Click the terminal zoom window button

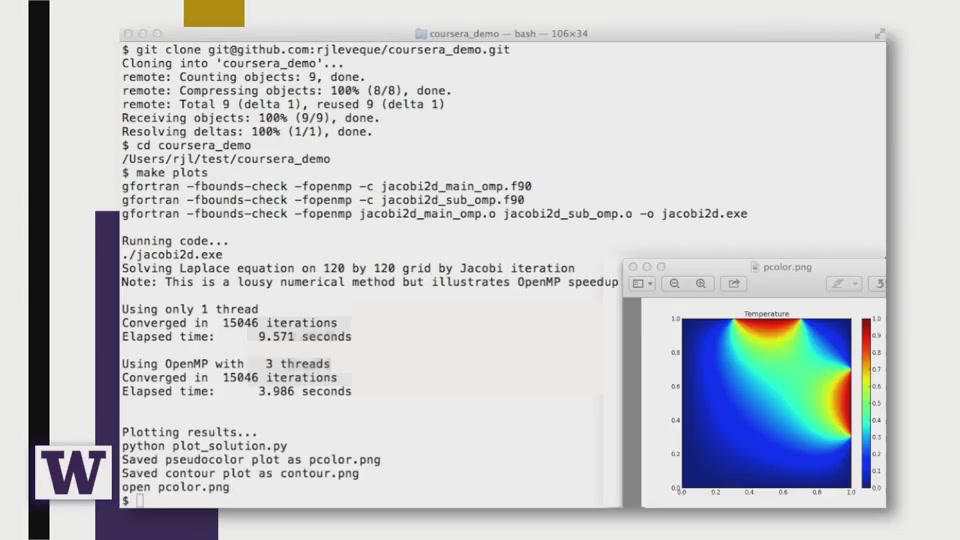157,34
